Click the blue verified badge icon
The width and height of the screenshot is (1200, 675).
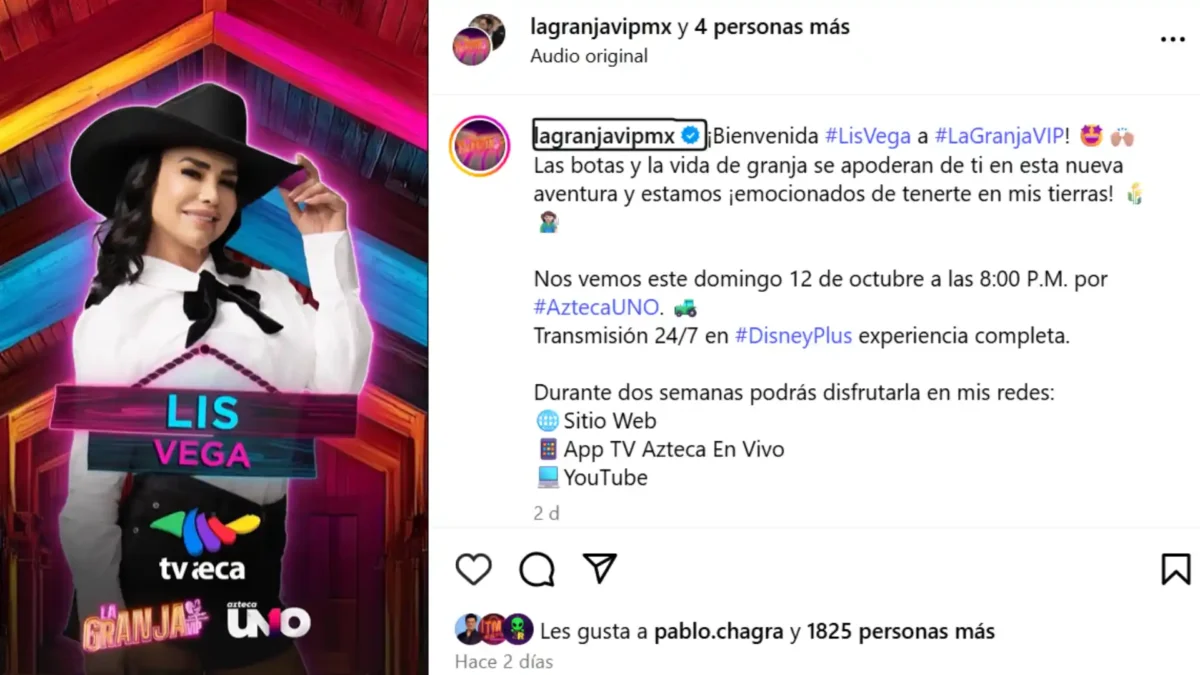pyautogui.click(x=690, y=135)
